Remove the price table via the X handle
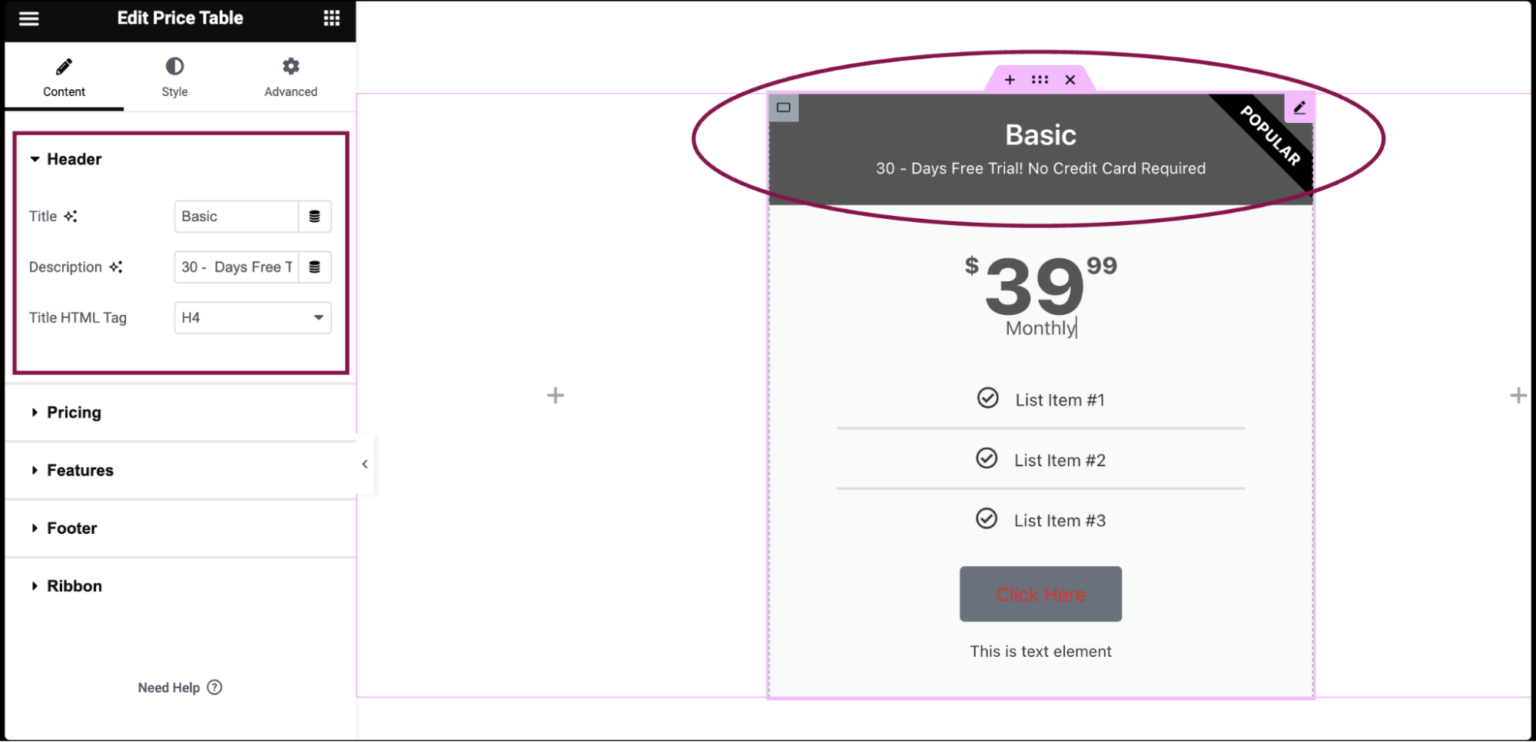This screenshot has width=1536, height=742. pos(1070,79)
